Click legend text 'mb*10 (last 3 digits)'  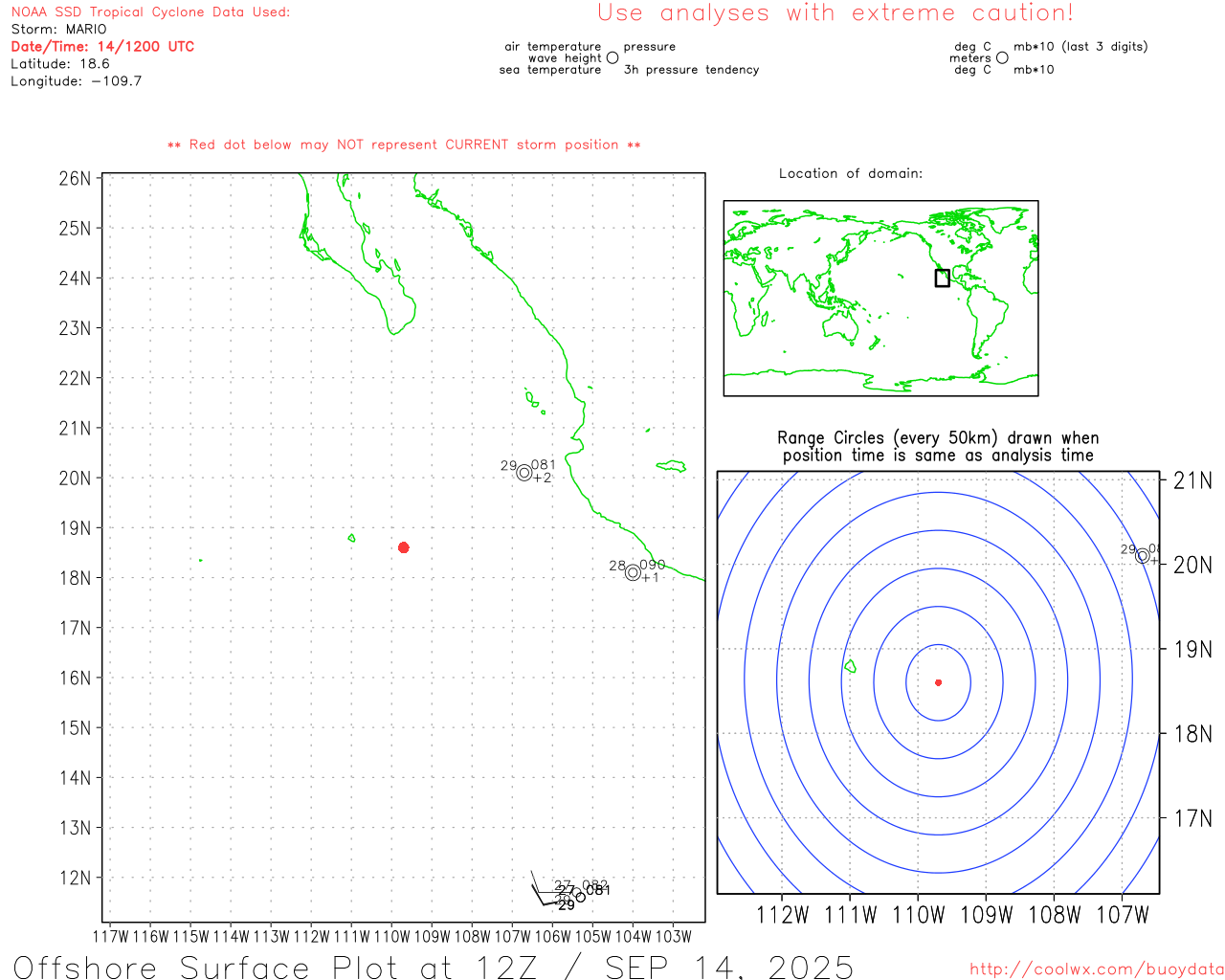(1080, 47)
